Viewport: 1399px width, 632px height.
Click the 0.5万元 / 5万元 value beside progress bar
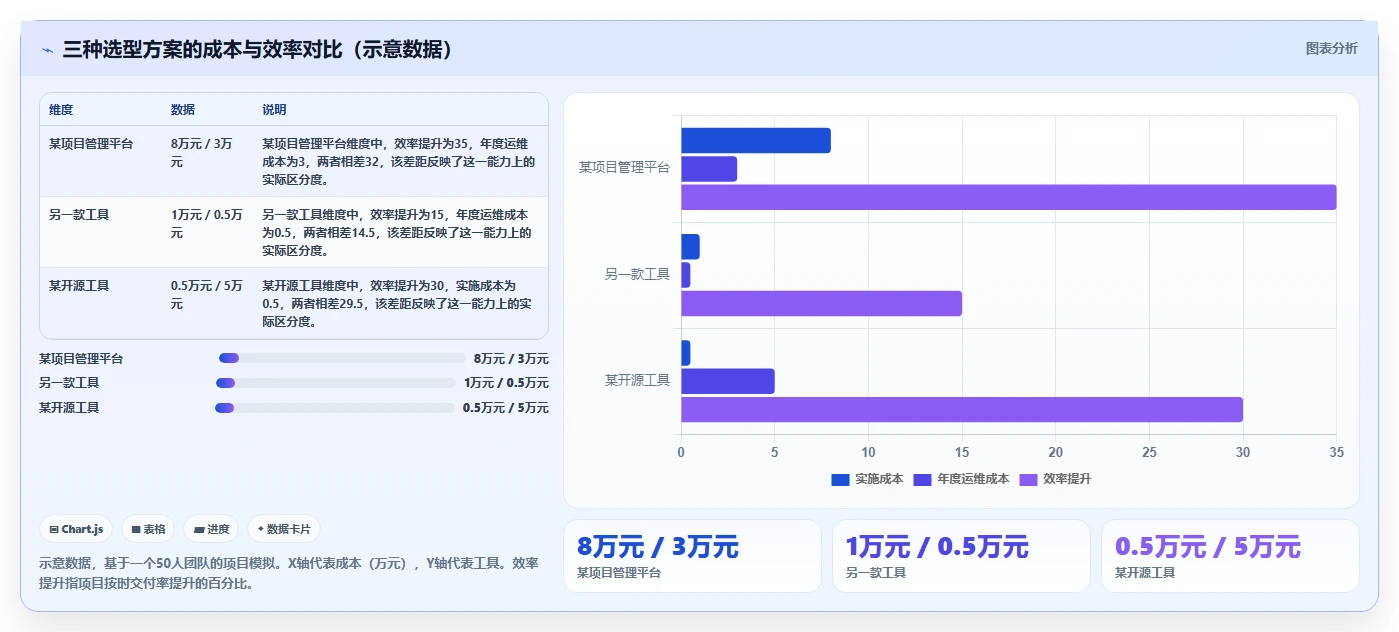pos(506,407)
